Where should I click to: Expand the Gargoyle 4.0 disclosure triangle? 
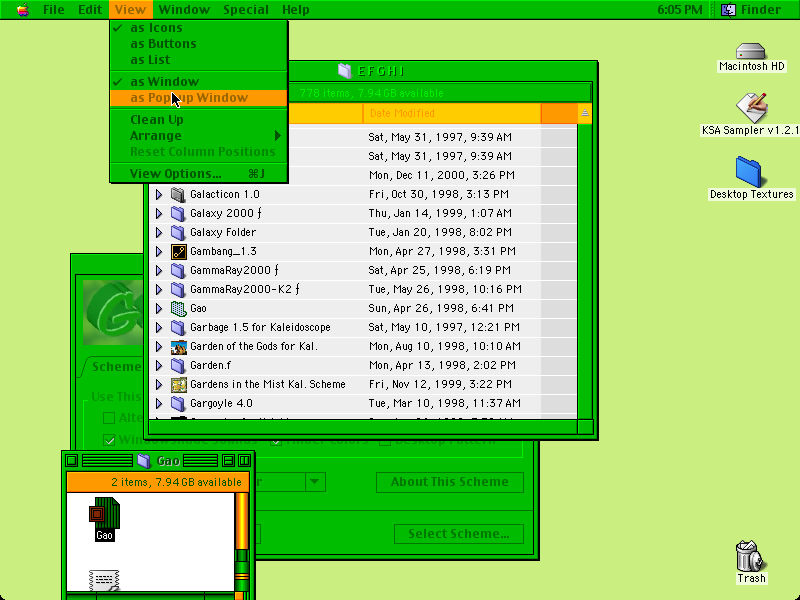(x=159, y=403)
